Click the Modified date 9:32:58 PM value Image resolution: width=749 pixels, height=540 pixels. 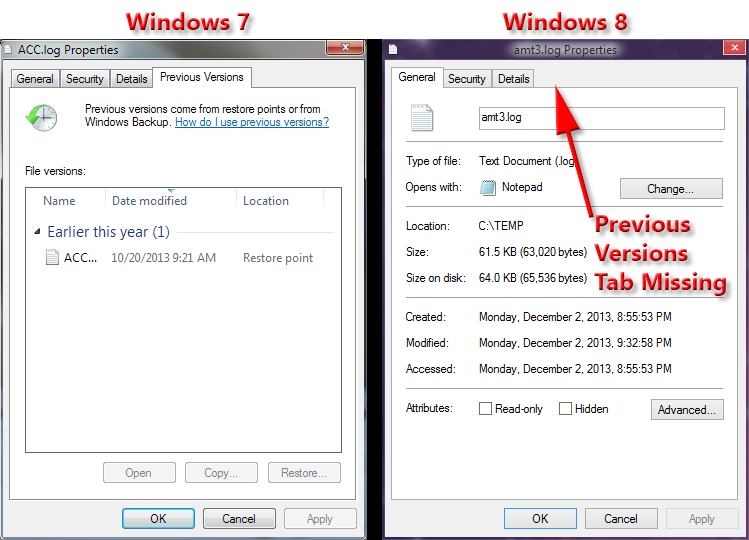point(575,343)
